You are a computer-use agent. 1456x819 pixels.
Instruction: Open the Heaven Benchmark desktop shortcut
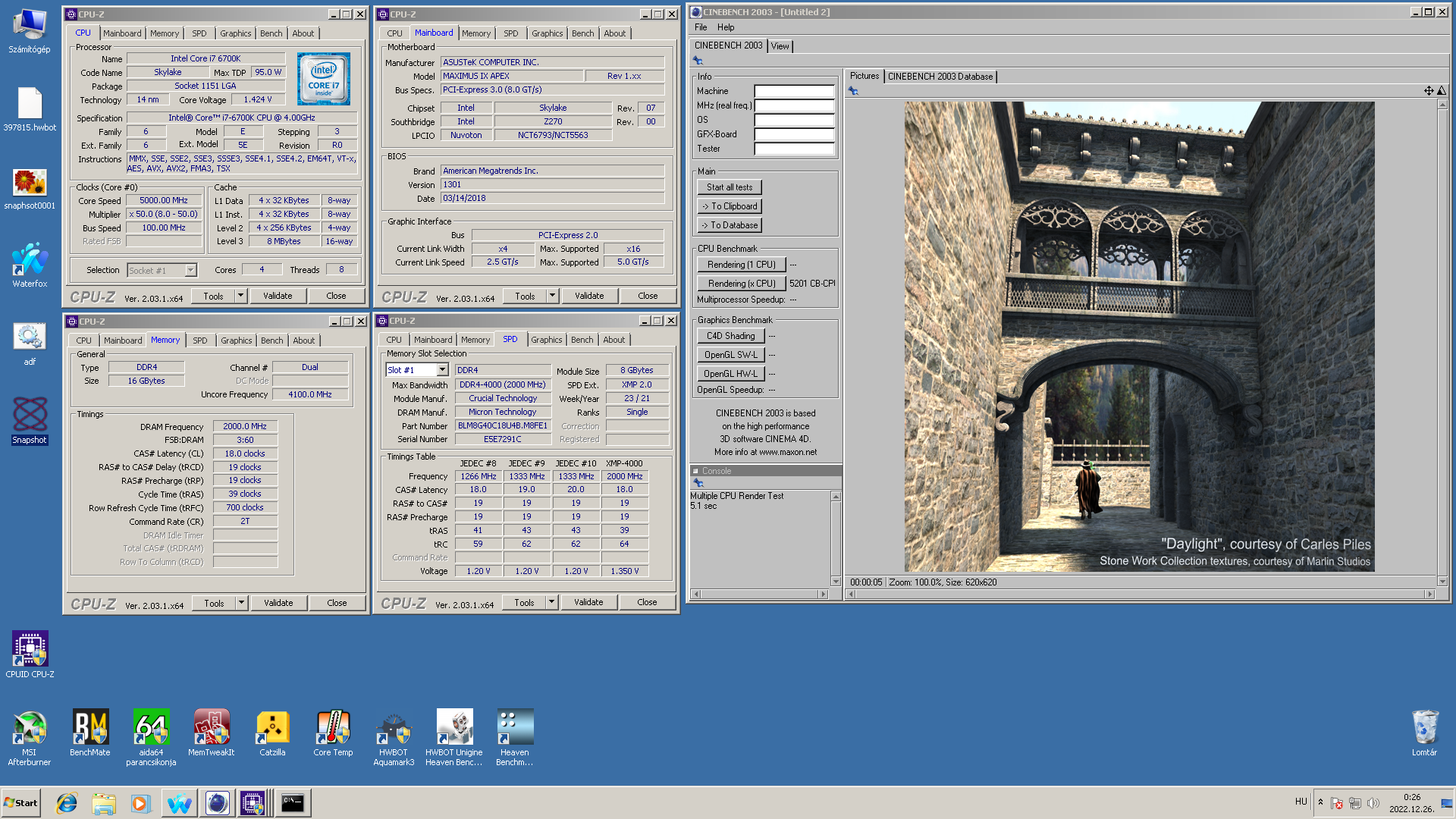[515, 737]
